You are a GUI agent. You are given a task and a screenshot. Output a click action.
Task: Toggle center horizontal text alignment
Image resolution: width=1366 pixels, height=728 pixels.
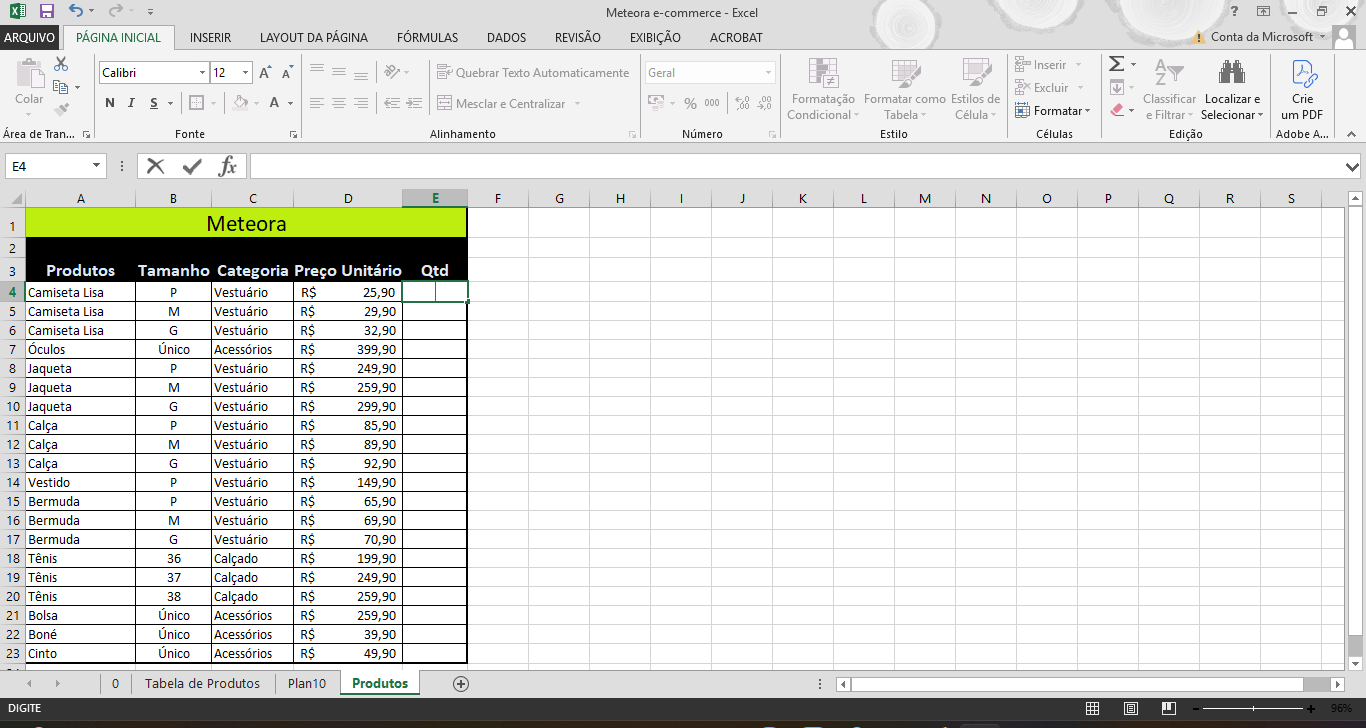click(339, 103)
